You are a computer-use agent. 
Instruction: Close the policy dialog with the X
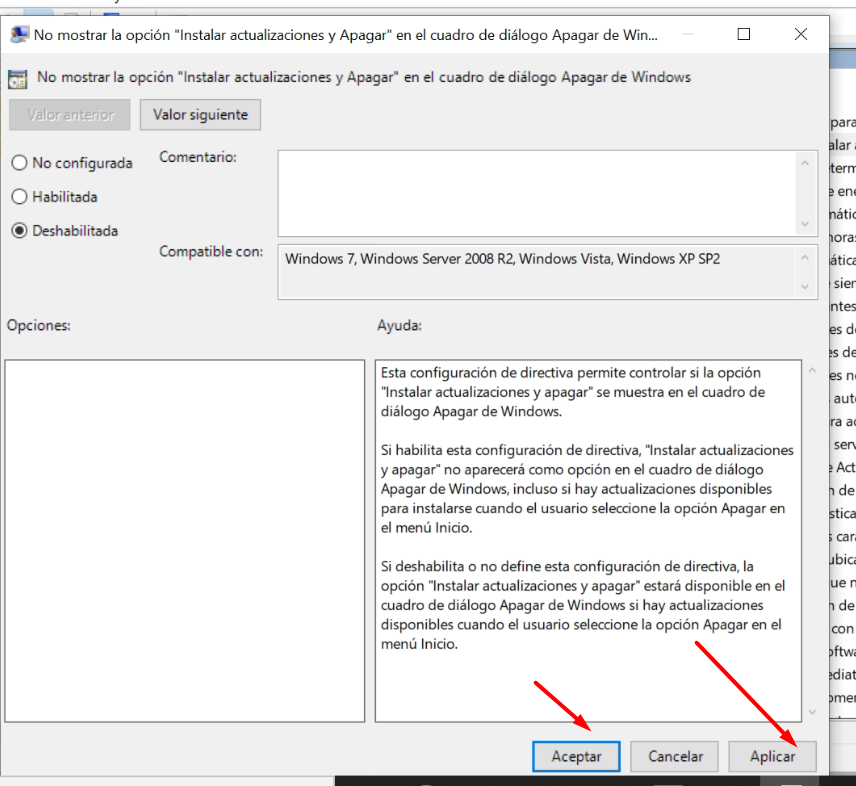tap(800, 34)
